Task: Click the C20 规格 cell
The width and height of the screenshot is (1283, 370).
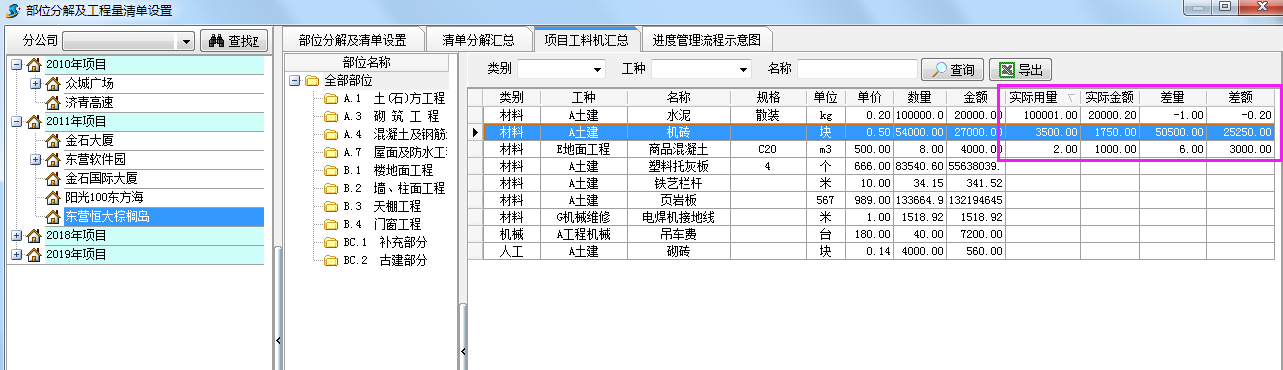Action: 768,149
